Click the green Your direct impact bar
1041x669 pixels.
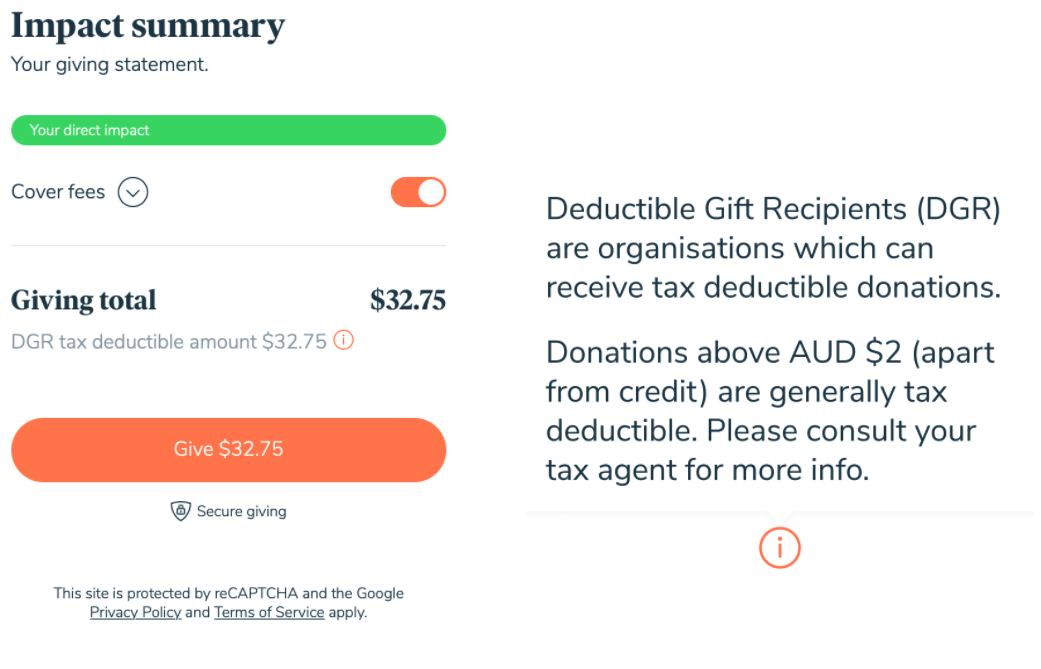228,129
